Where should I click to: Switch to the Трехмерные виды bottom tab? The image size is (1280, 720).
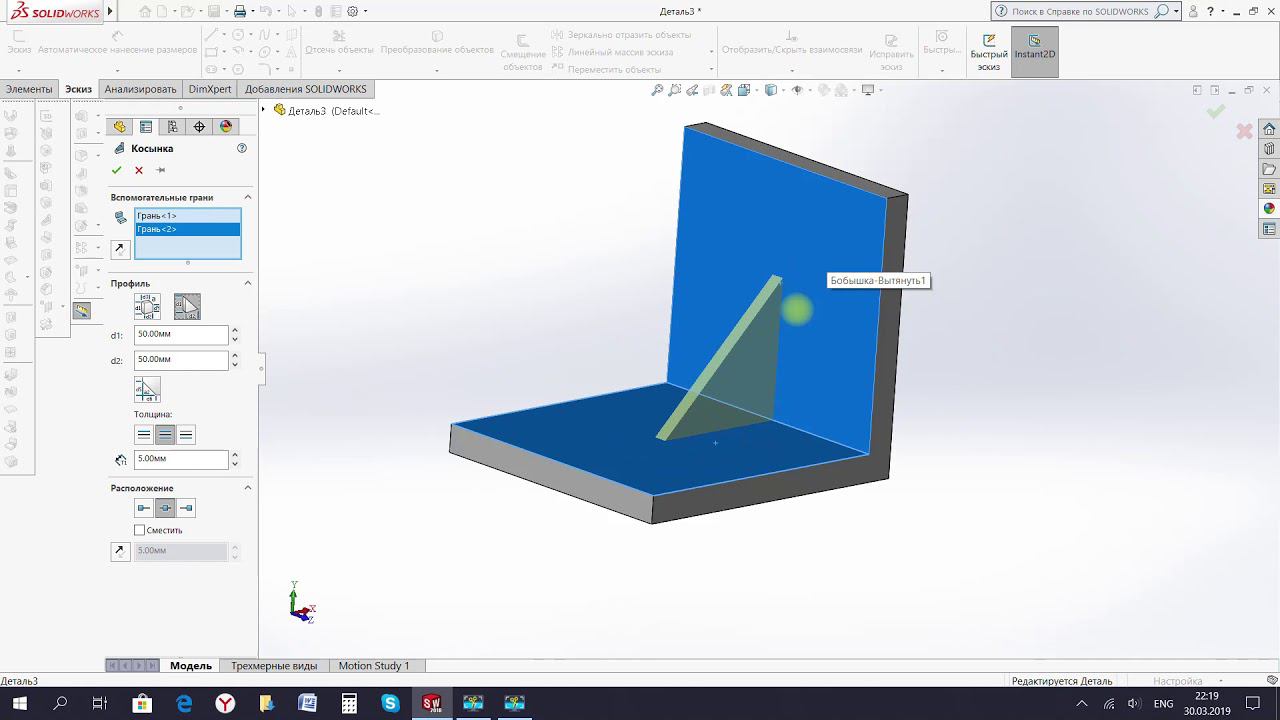pyautogui.click(x=274, y=666)
